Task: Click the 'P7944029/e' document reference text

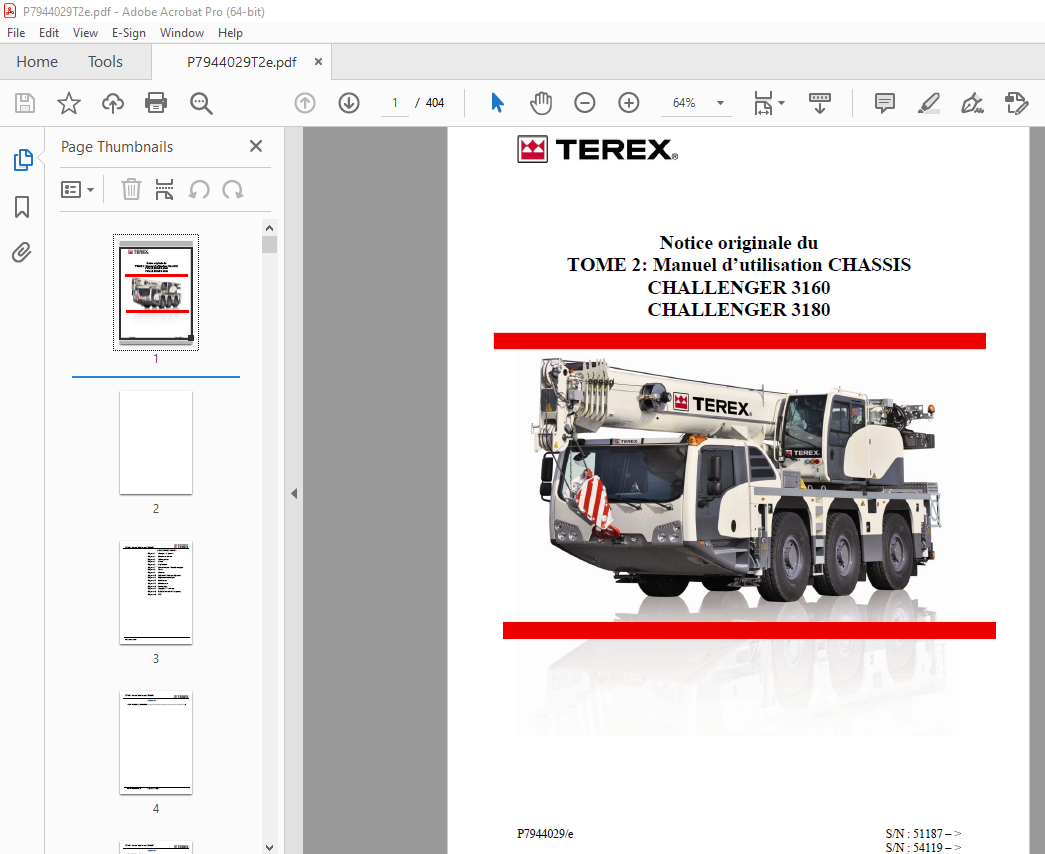Action: 545,833
